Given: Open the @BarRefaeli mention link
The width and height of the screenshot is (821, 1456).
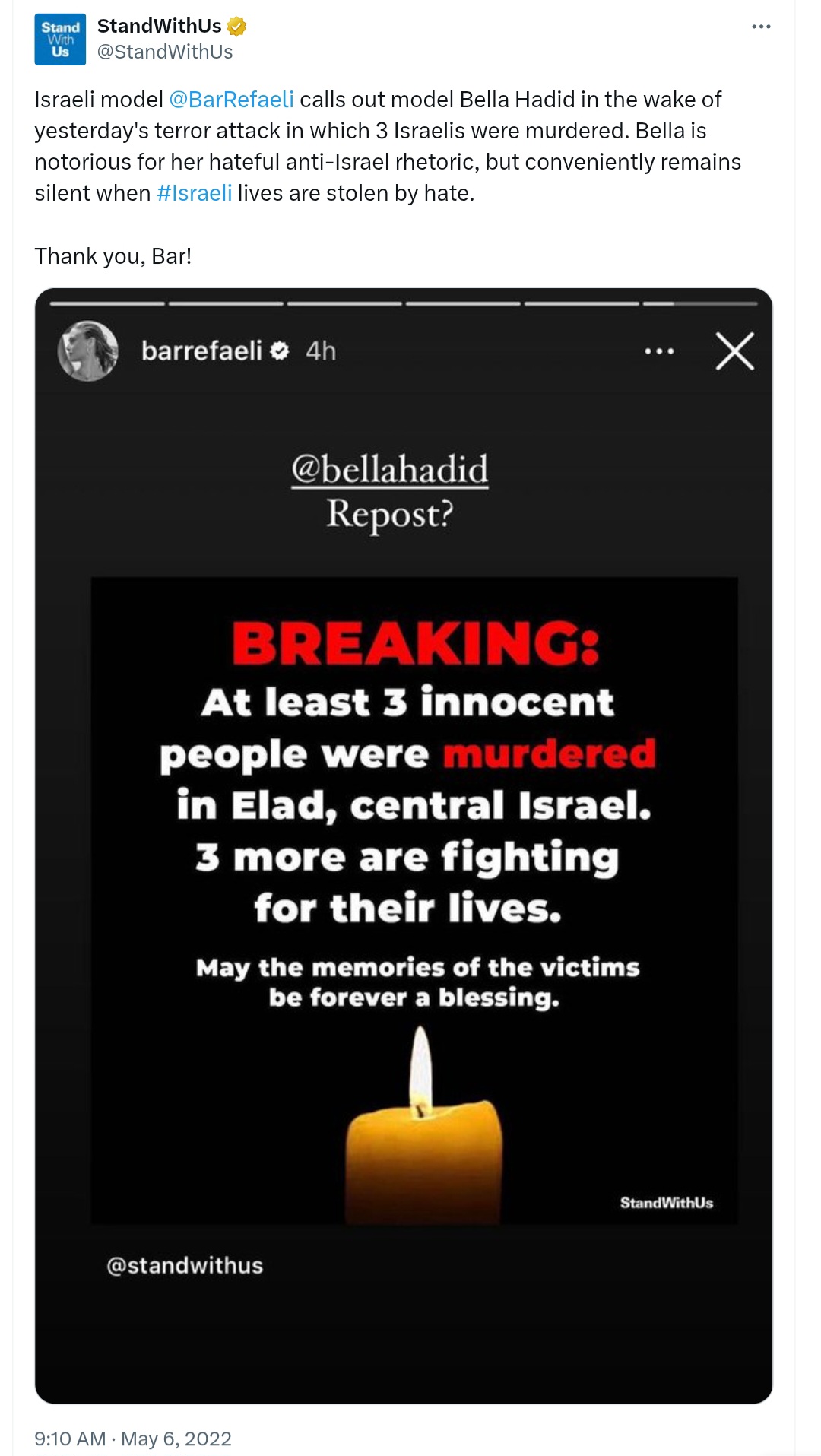Looking at the screenshot, I should [232, 100].
